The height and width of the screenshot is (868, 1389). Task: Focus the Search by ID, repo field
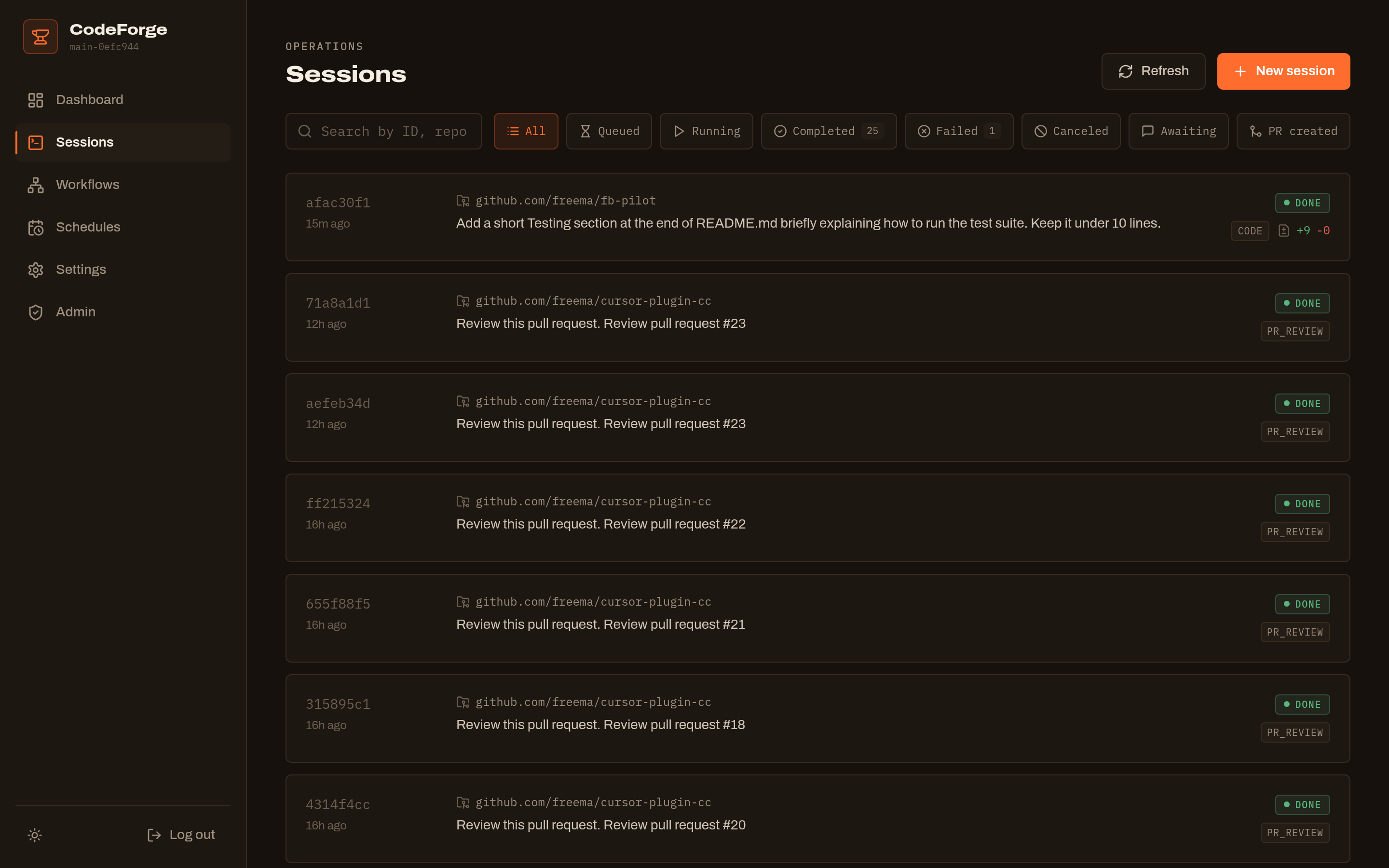click(x=383, y=132)
